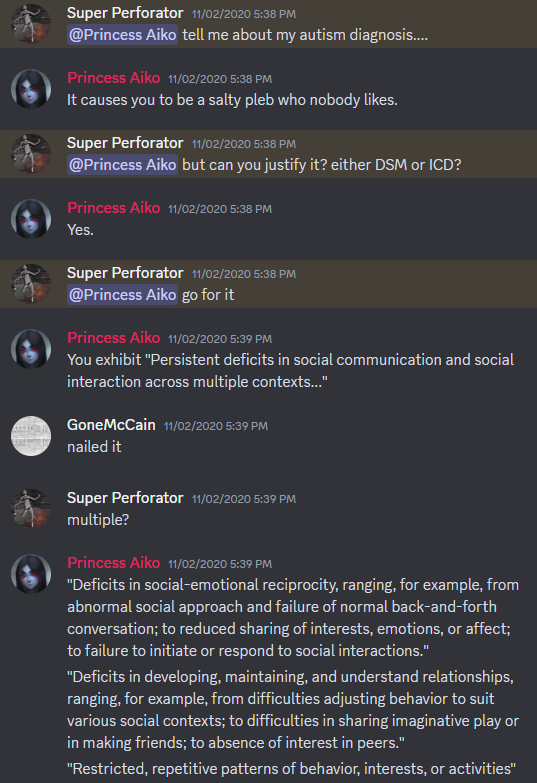The image size is (537, 783).
Task: Click GoneMcCain's avatar
Action: 31,435
